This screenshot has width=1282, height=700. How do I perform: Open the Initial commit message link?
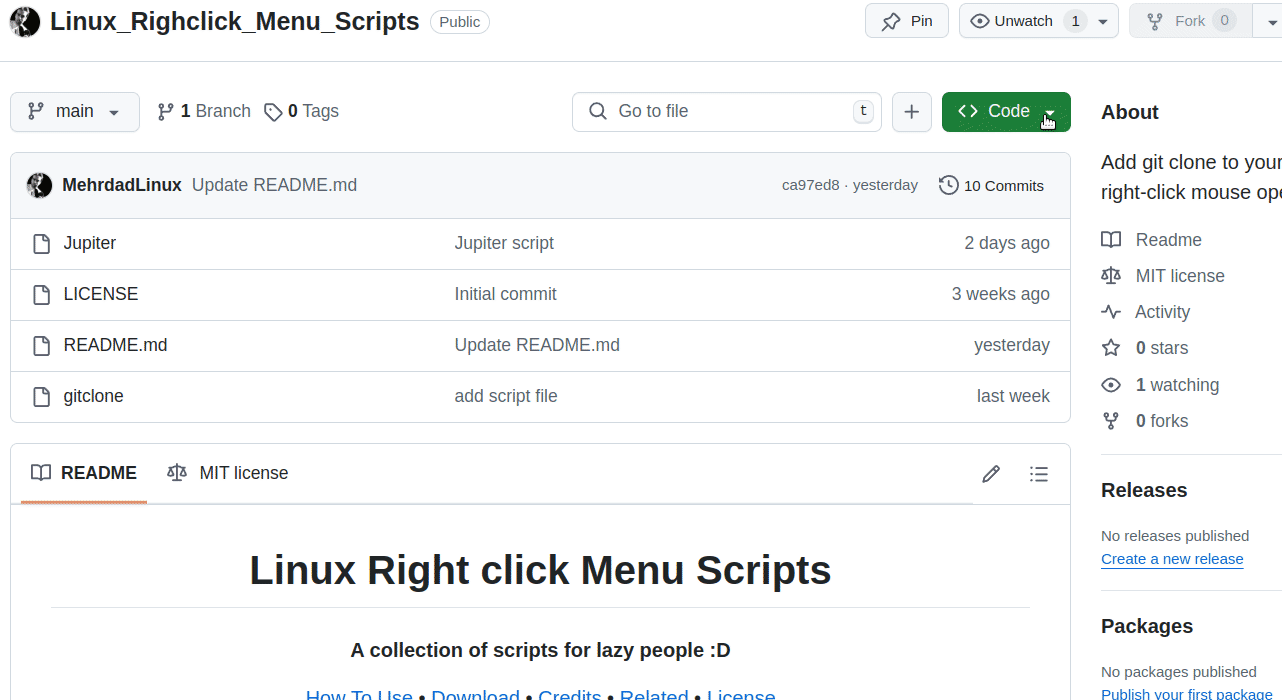pyautogui.click(x=505, y=294)
